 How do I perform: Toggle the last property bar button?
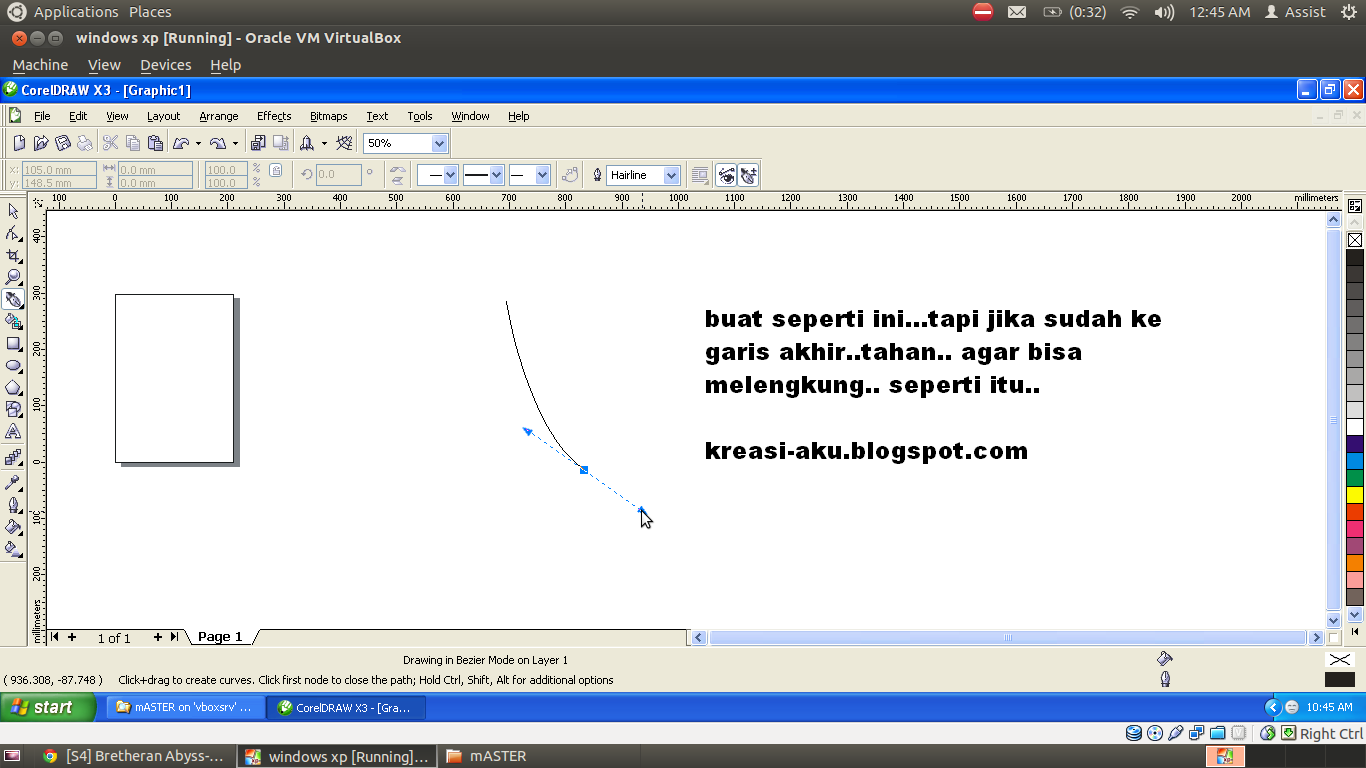click(x=748, y=175)
